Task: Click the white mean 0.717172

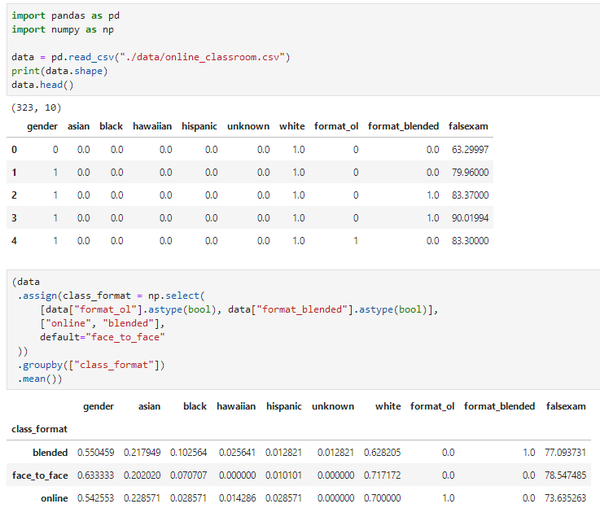Action: tap(375, 474)
